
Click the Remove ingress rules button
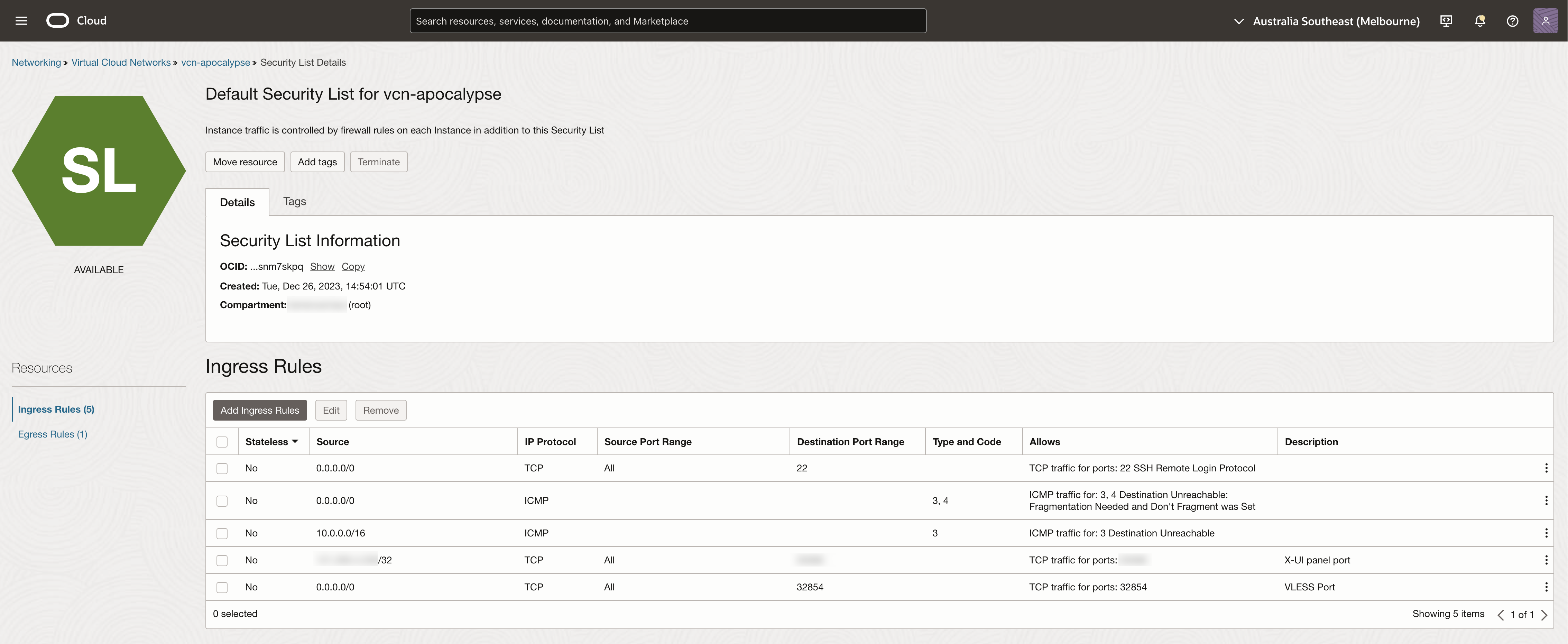(x=381, y=410)
